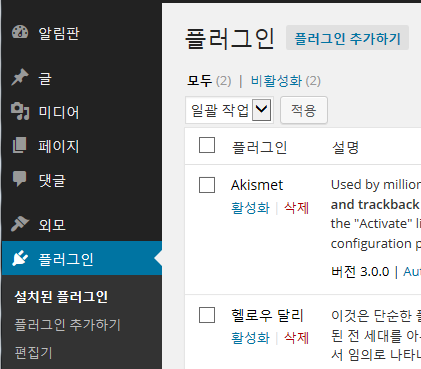421x369 pixels.
Task: Open the 댓글 speech bubble icon
Action: coord(19,179)
